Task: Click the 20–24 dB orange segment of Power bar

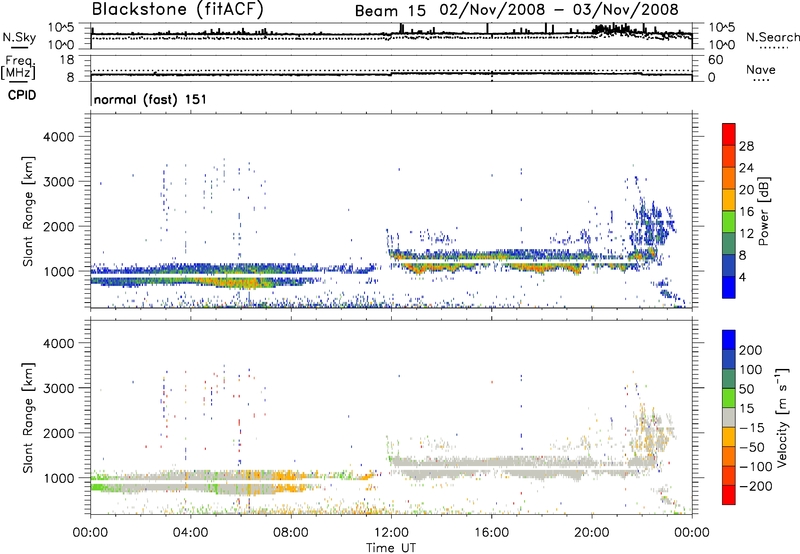Action: pyautogui.click(x=729, y=178)
